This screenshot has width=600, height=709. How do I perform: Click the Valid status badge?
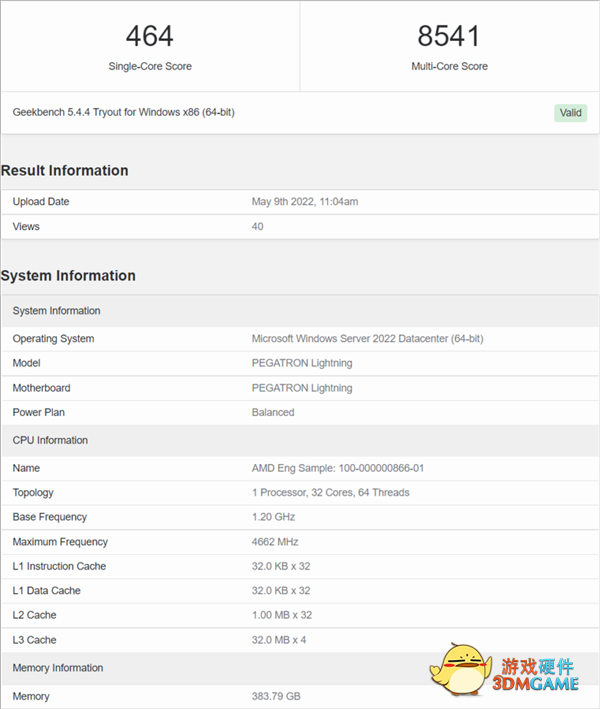pos(571,113)
